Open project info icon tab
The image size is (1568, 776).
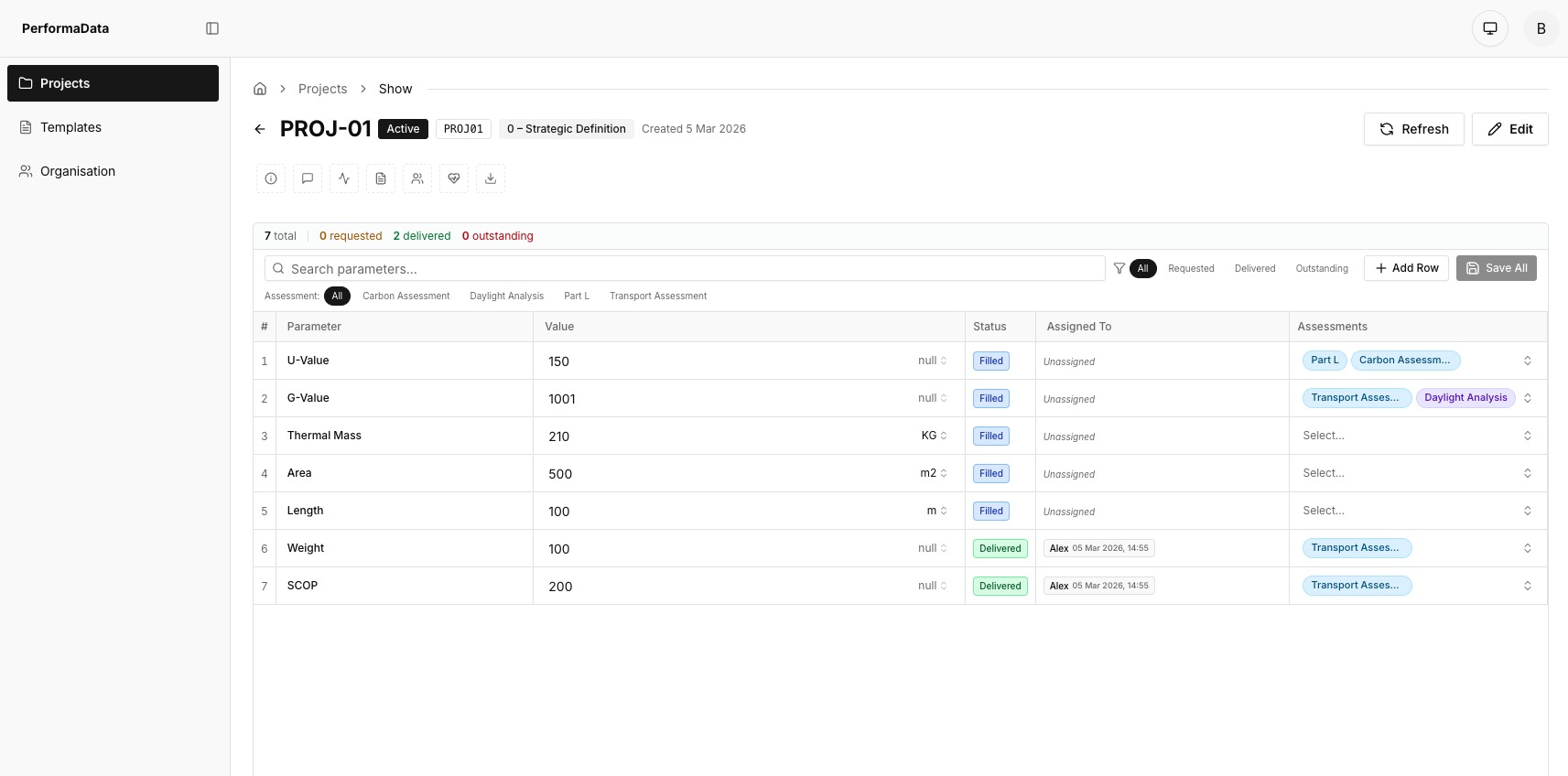(x=271, y=178)
